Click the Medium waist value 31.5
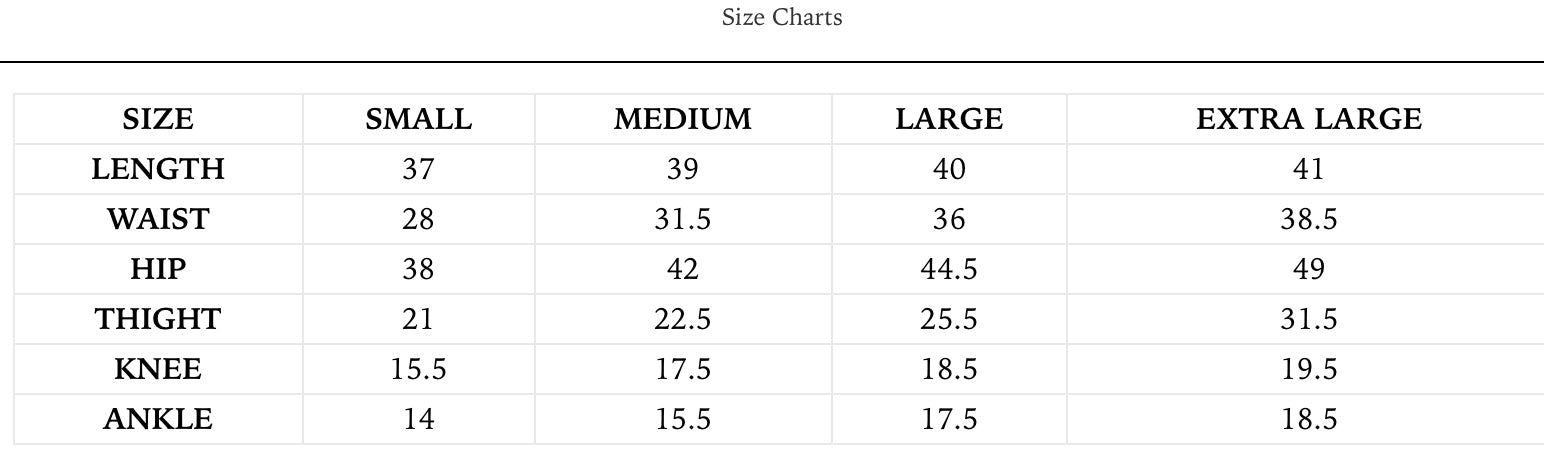 click(x=682, y=219)
